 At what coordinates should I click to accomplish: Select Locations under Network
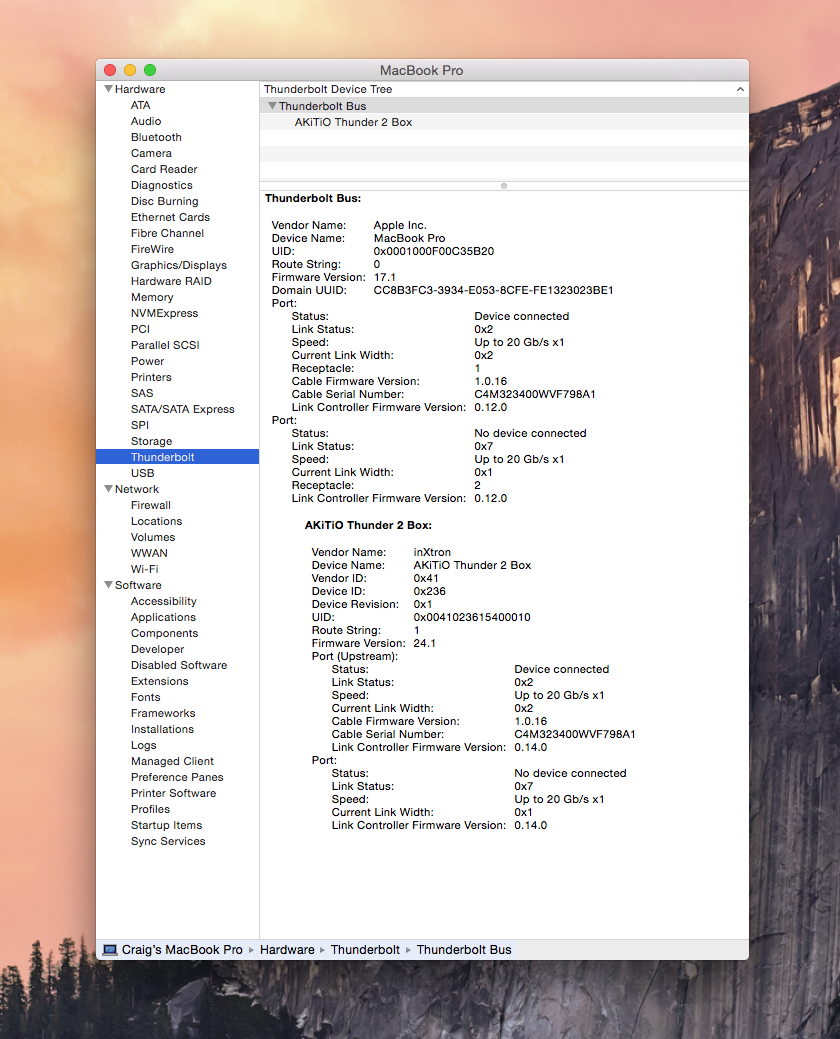156,521
